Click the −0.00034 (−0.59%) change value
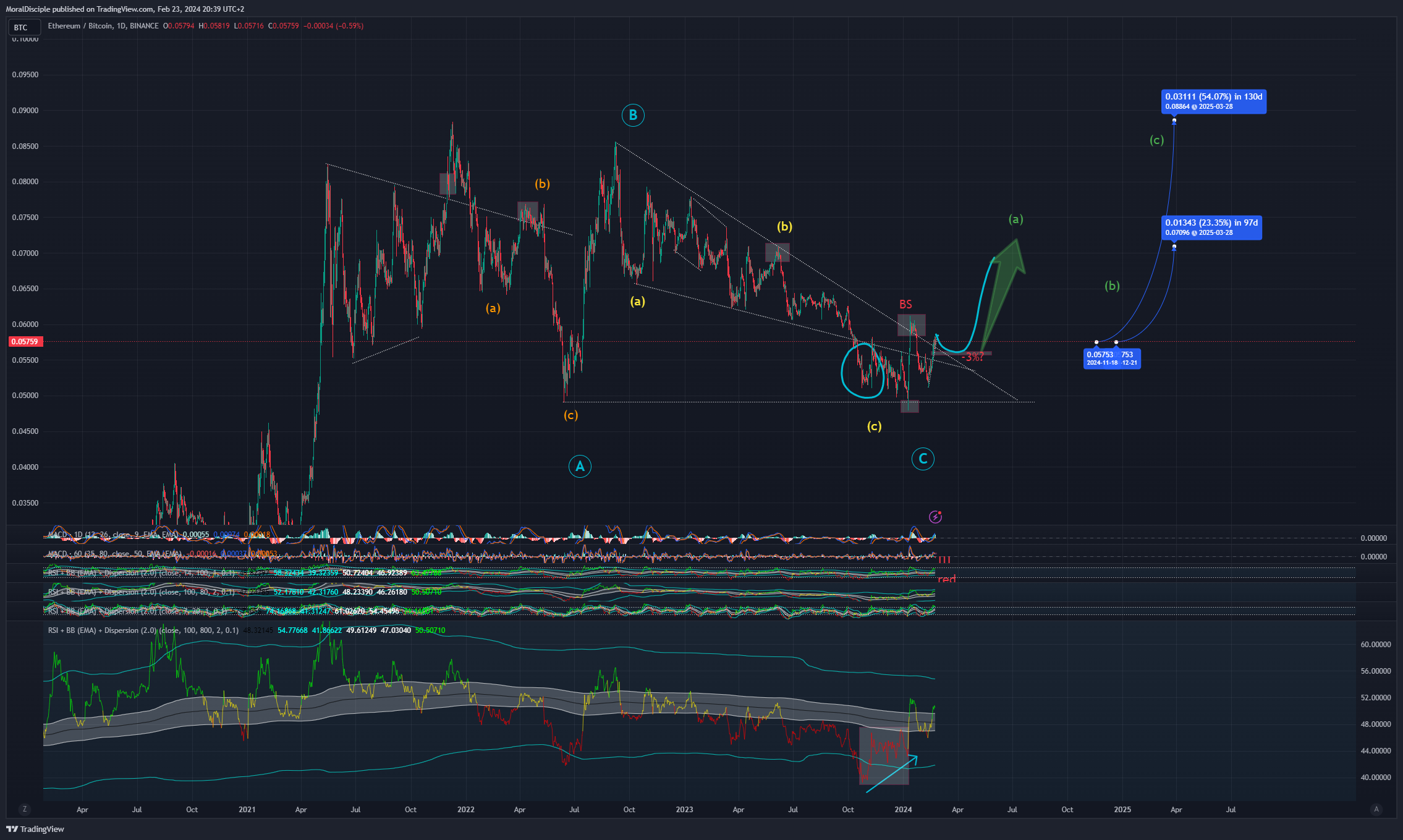Image resolution: width=1403 pixels, height=840 pixels. click(334, 26)
